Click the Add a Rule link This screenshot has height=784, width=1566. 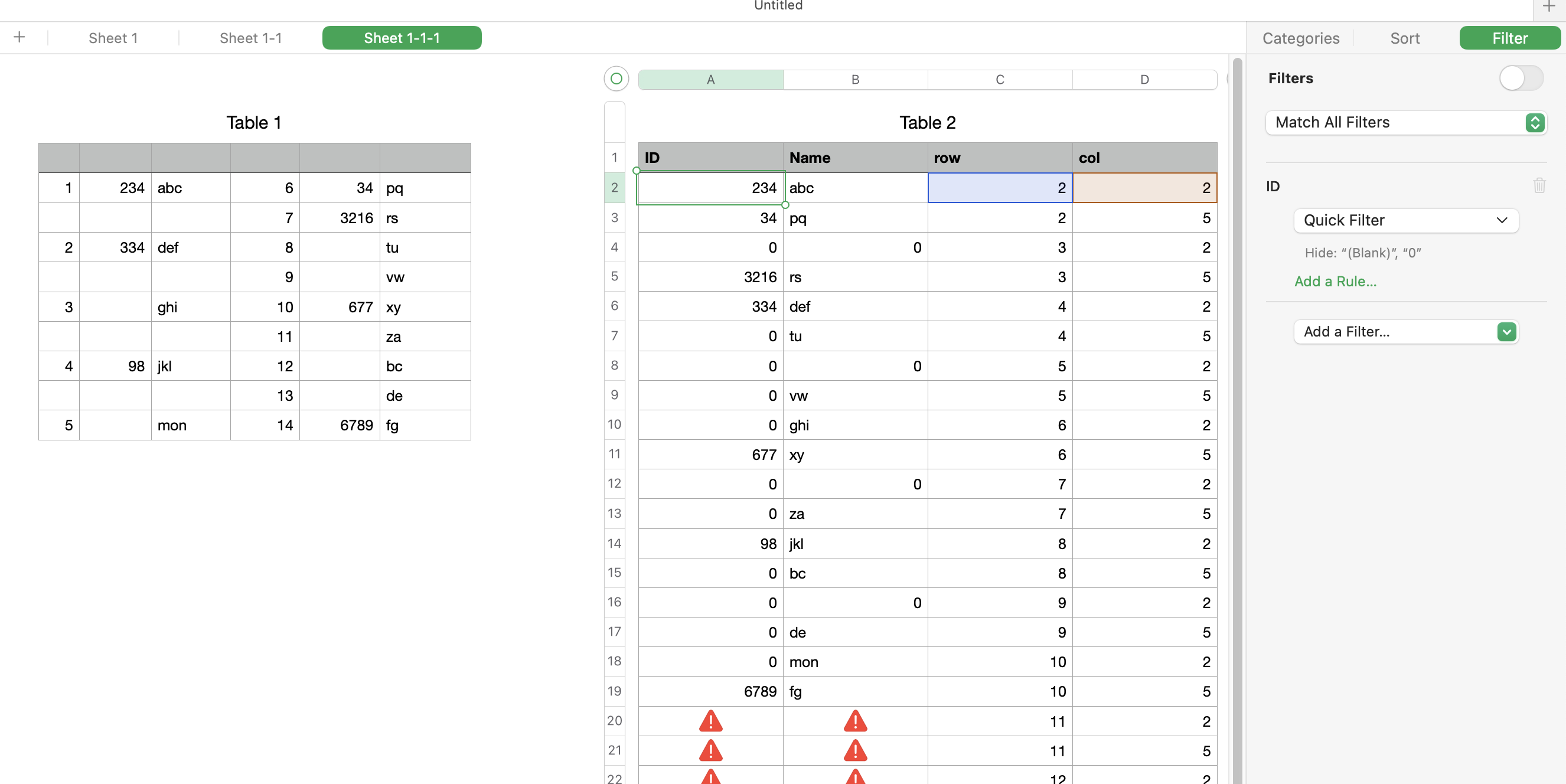(1335, 282)
